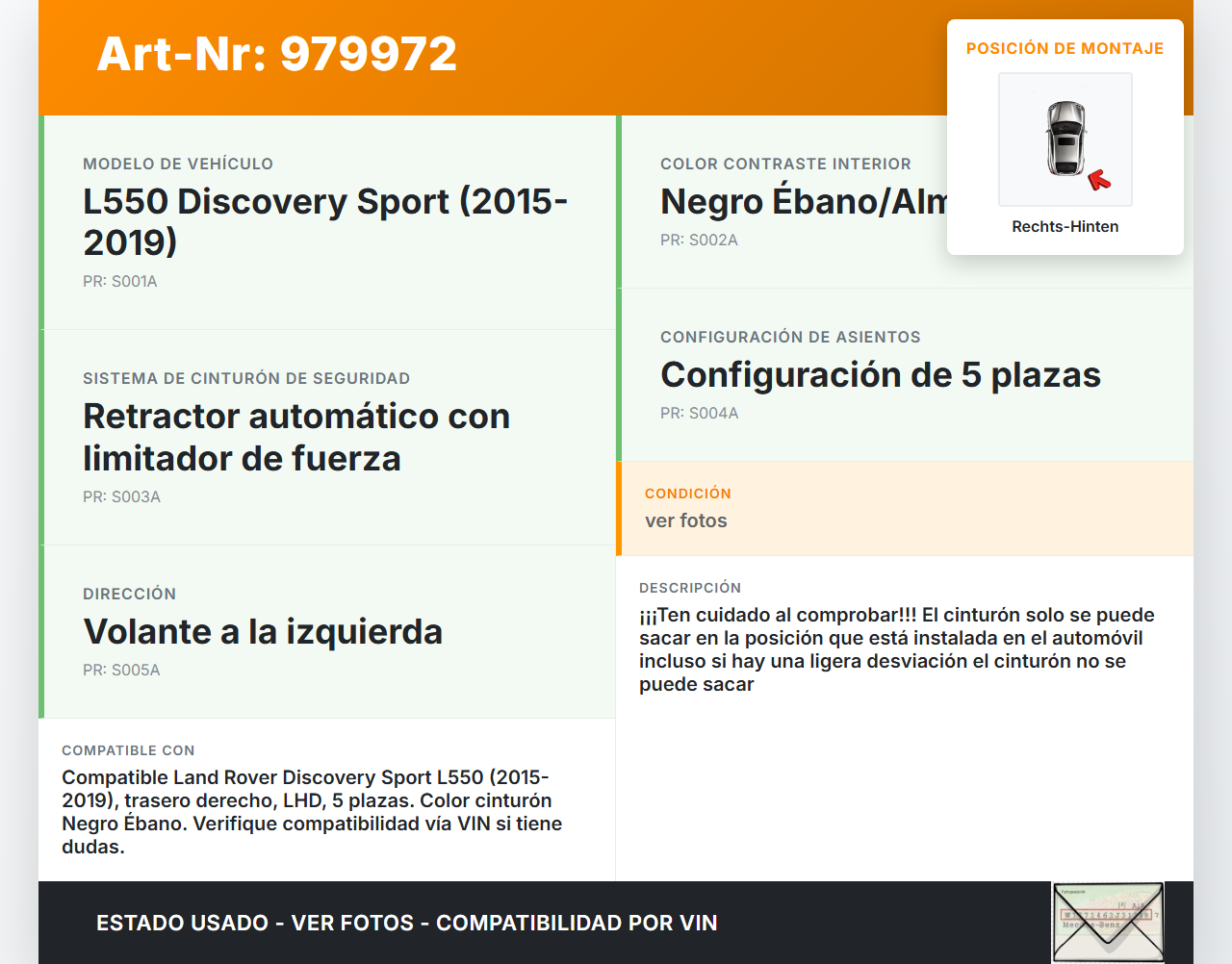Select the L550 Discovery Sport (2015-2019) value

click(325, 221)
